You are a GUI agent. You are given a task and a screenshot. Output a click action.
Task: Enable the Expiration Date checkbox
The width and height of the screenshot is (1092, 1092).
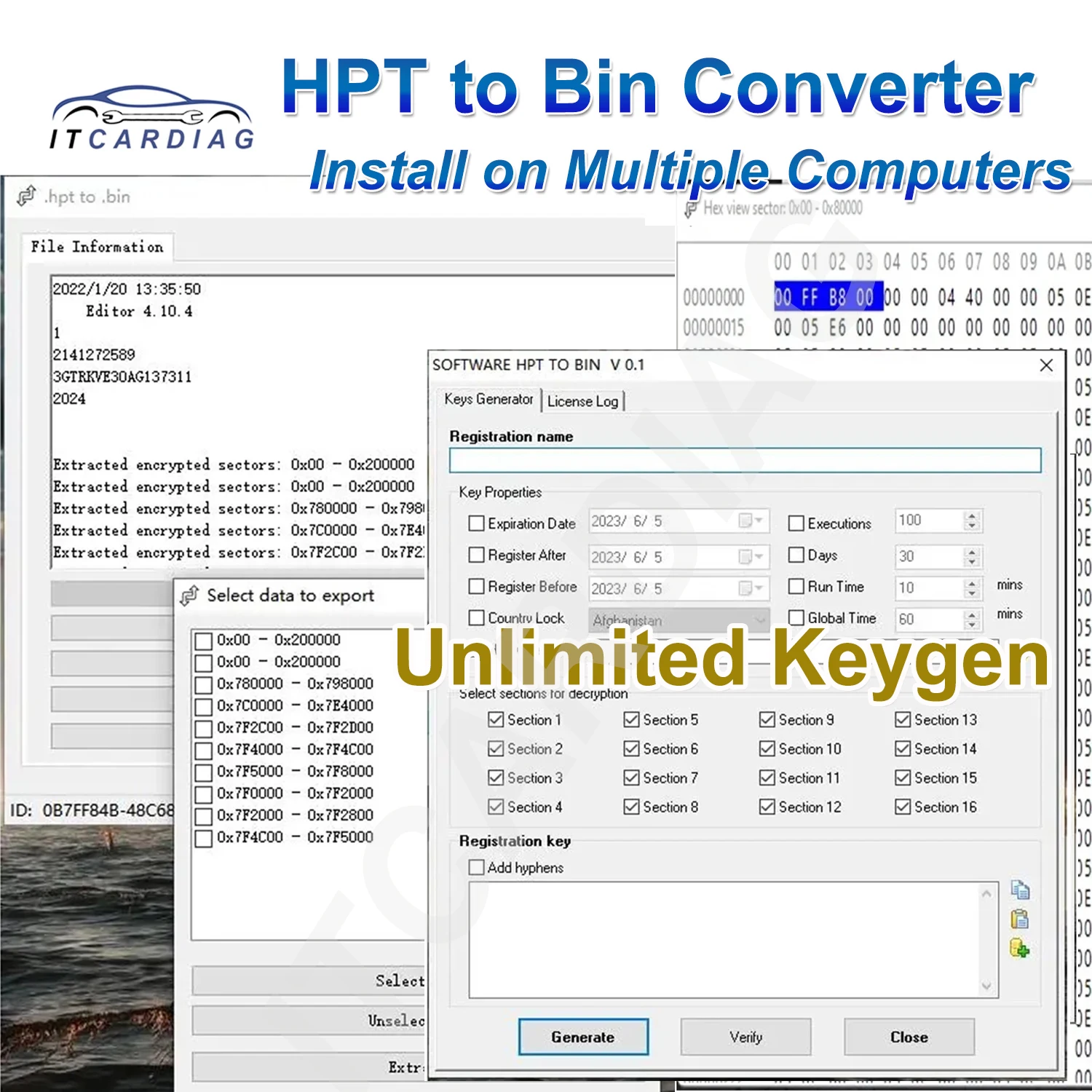pos(476,523)
